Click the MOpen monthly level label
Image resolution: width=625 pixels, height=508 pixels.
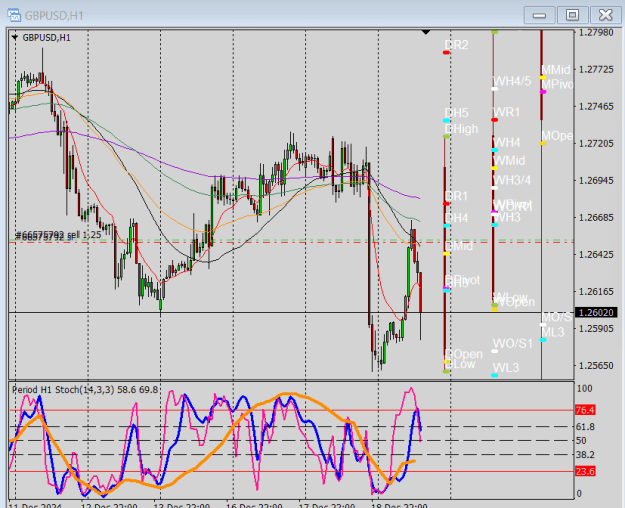(557, 136)
